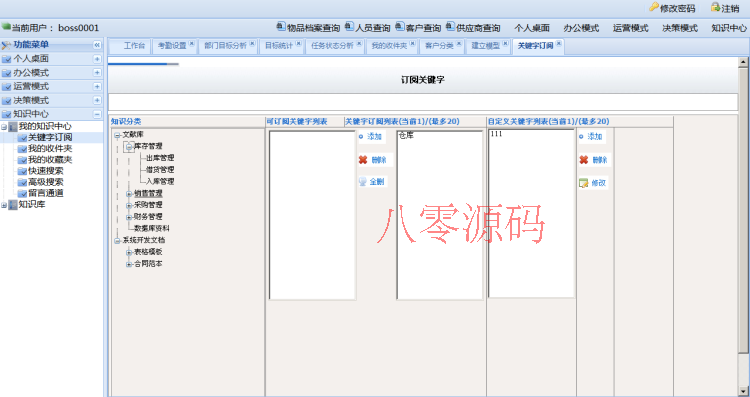Click the lock icon beside 注销
The width and height of the screenshot is (750, 397).
tap(715, 7)
